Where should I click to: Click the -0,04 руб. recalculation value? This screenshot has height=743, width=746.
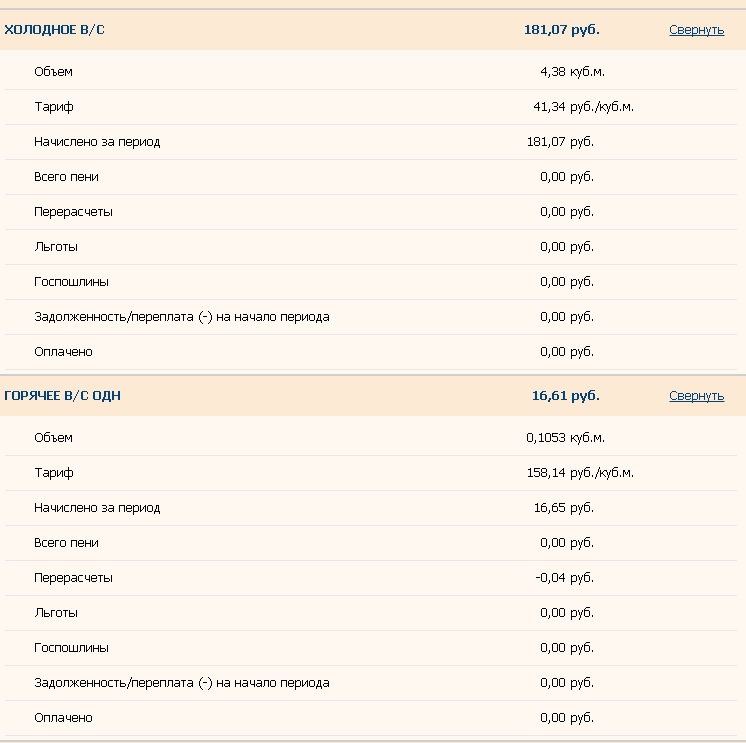[565, 578]
